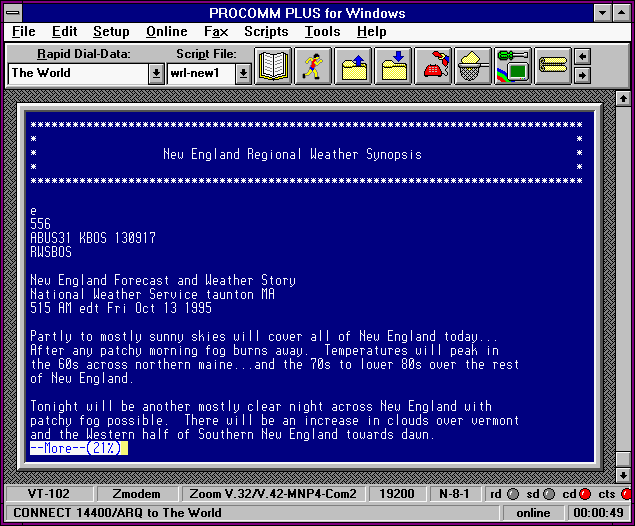Click National Weather Service taunton MA line
Viewport: 635px width, 526px height.
coord(153,294)
